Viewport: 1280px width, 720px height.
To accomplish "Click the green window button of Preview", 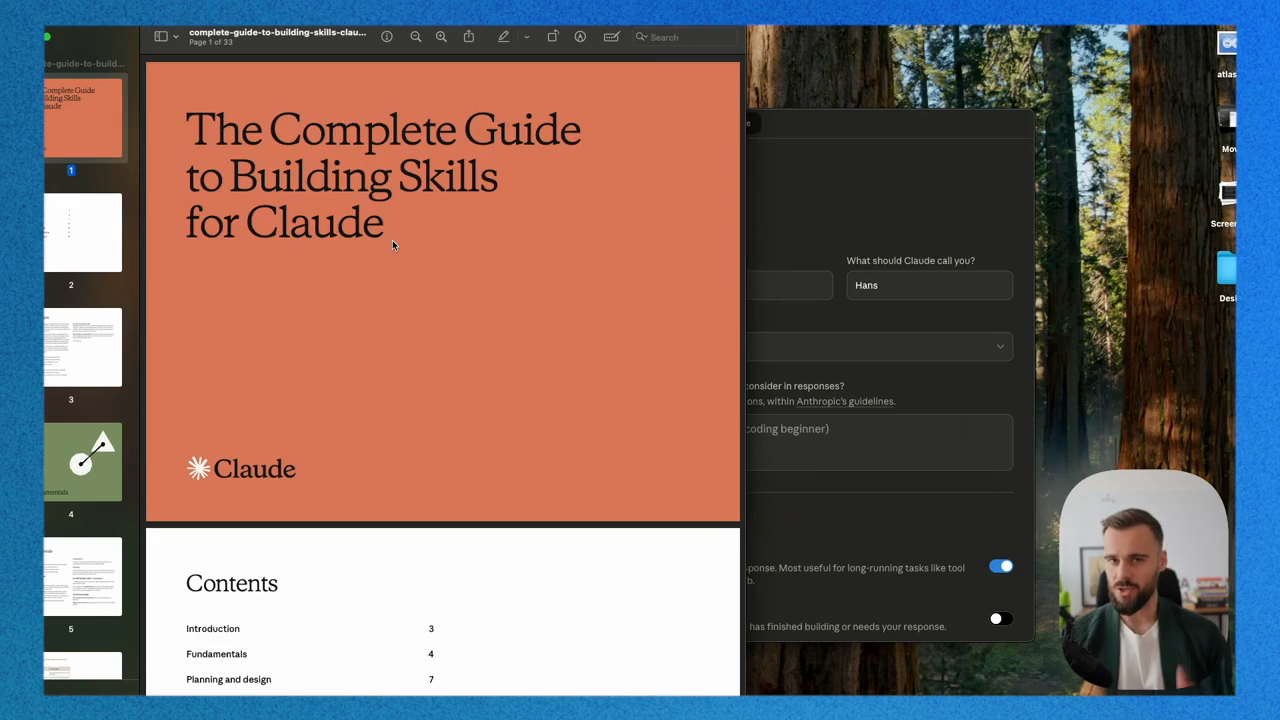I will pyautogui.click(x=47, y=37).
